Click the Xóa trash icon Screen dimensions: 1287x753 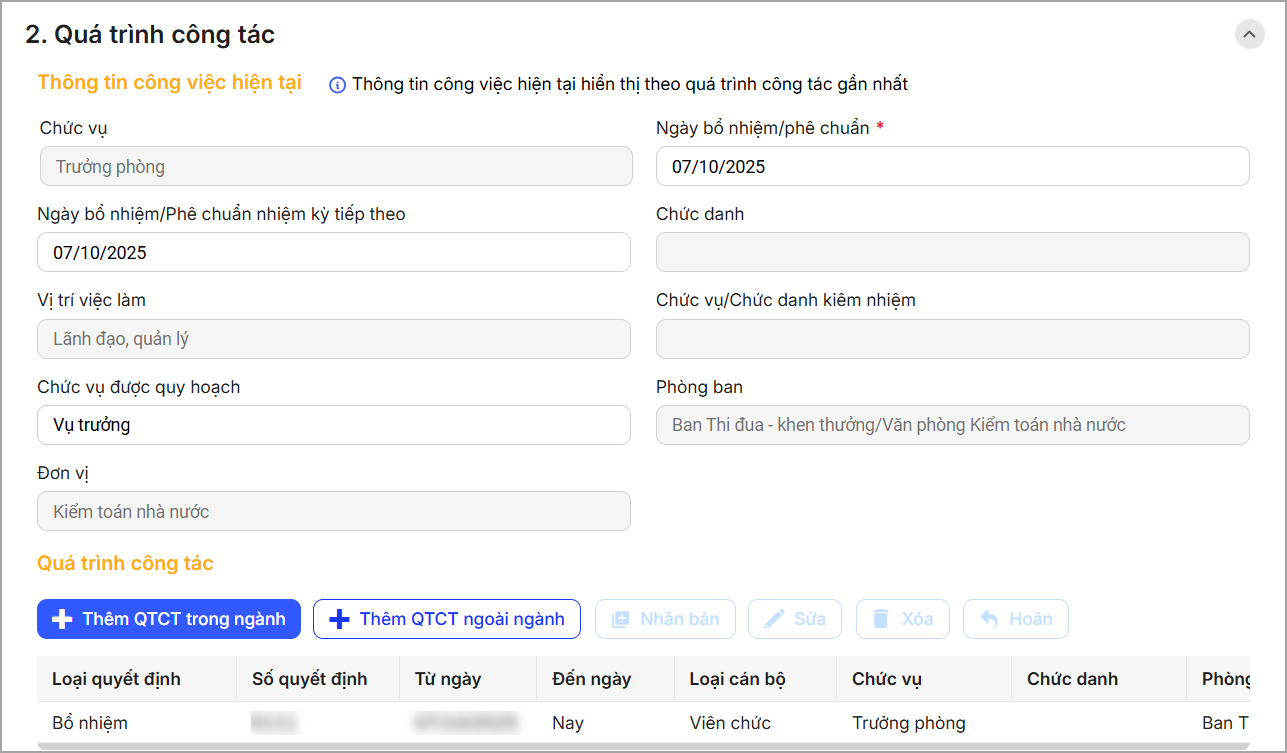881,619
